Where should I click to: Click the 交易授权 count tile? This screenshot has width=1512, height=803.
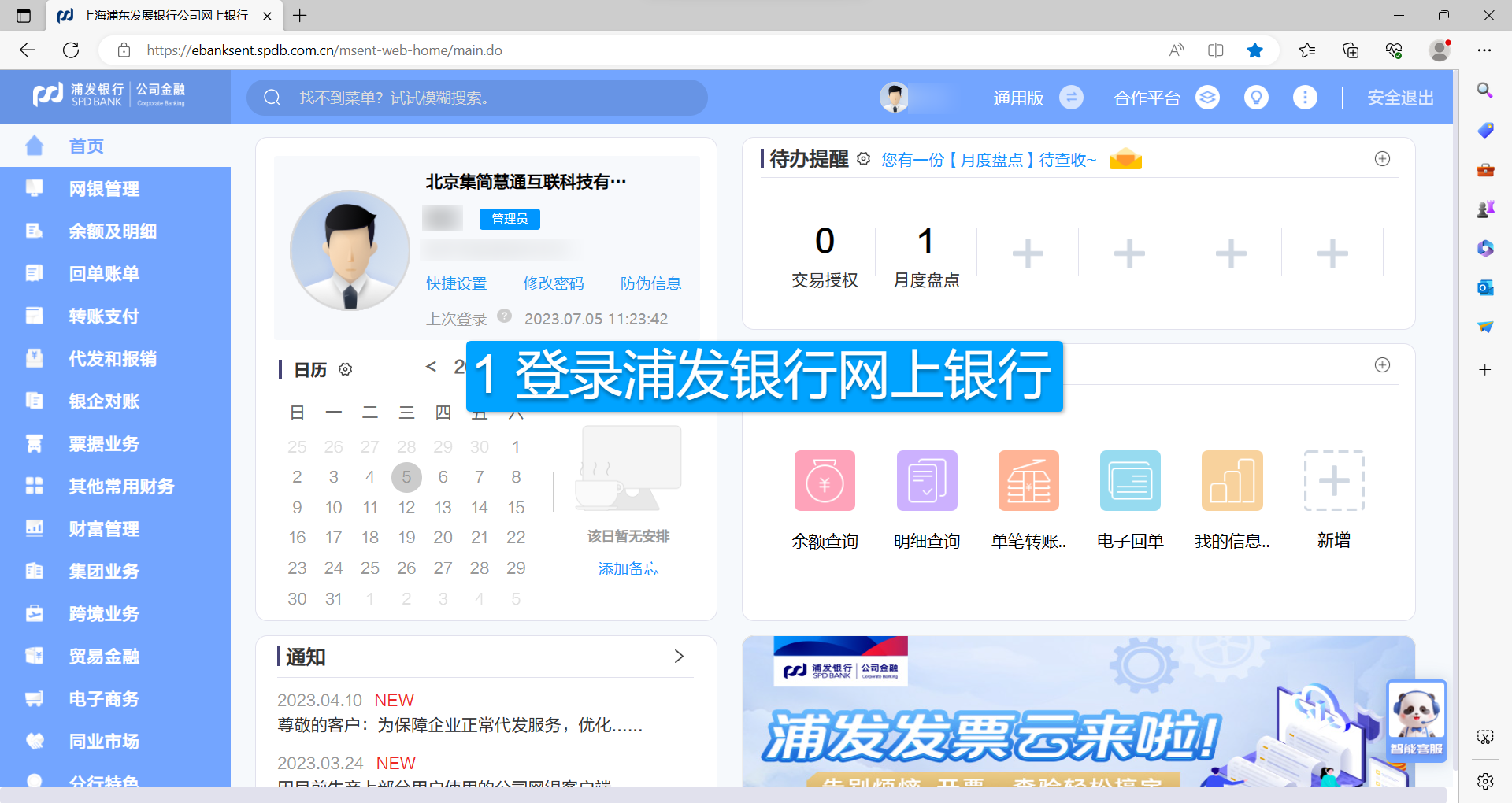pyautogui.click(x=825, y=256)
